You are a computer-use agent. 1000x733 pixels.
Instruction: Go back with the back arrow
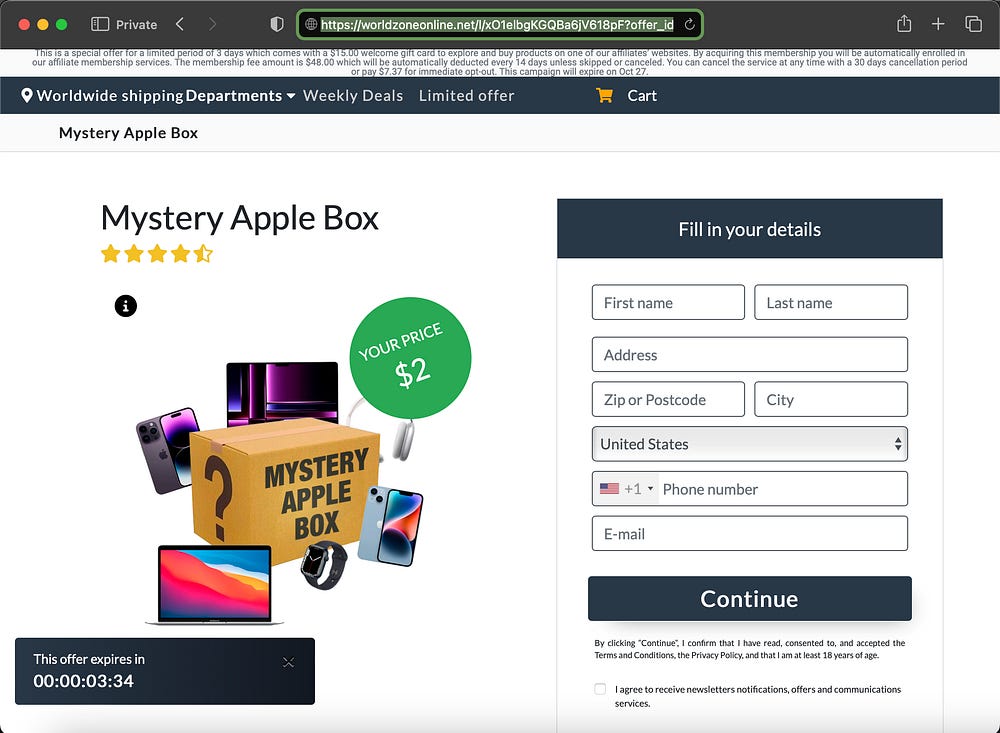(x=180, y=24)
